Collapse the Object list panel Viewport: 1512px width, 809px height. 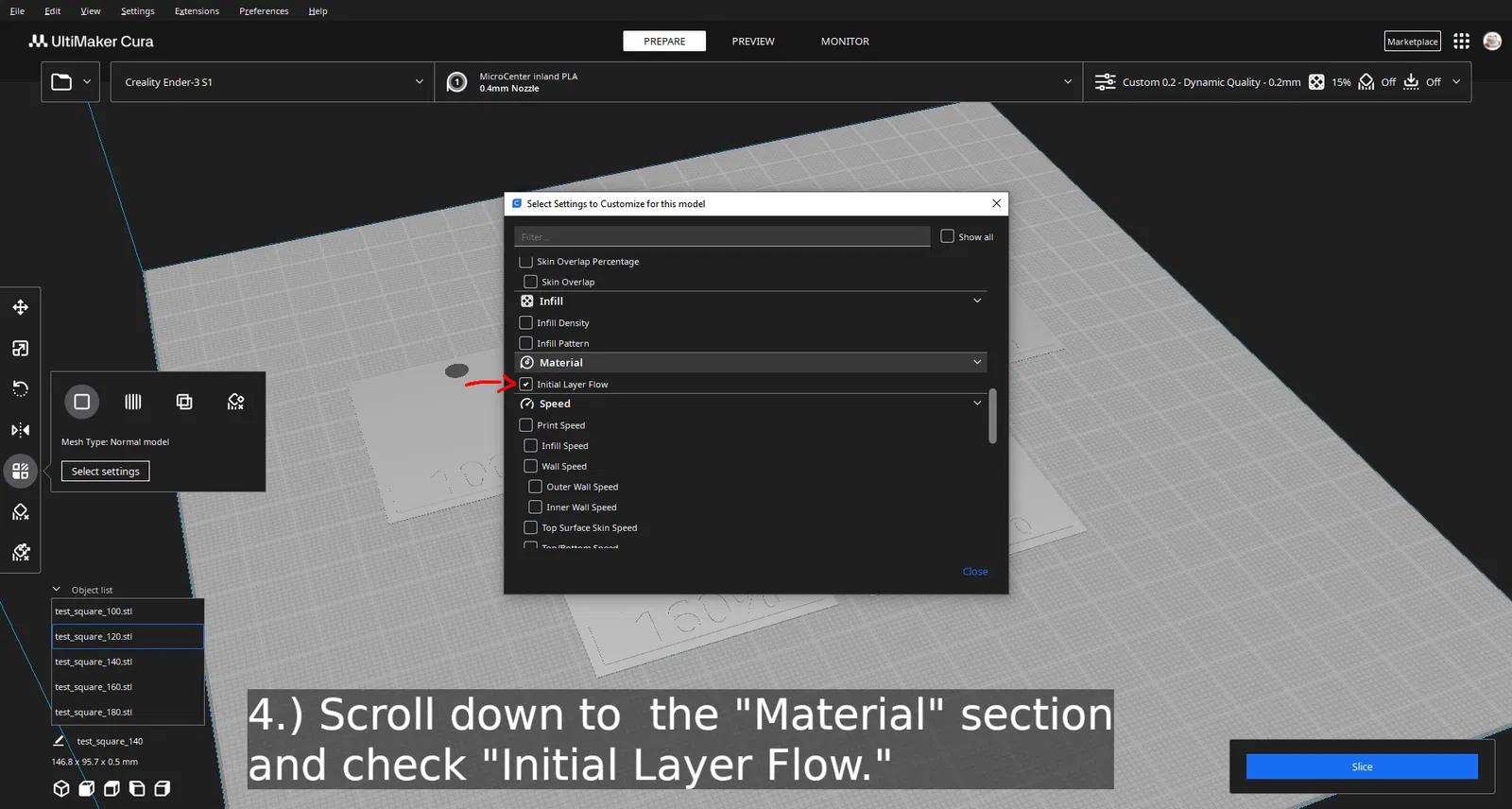(57, 590)
